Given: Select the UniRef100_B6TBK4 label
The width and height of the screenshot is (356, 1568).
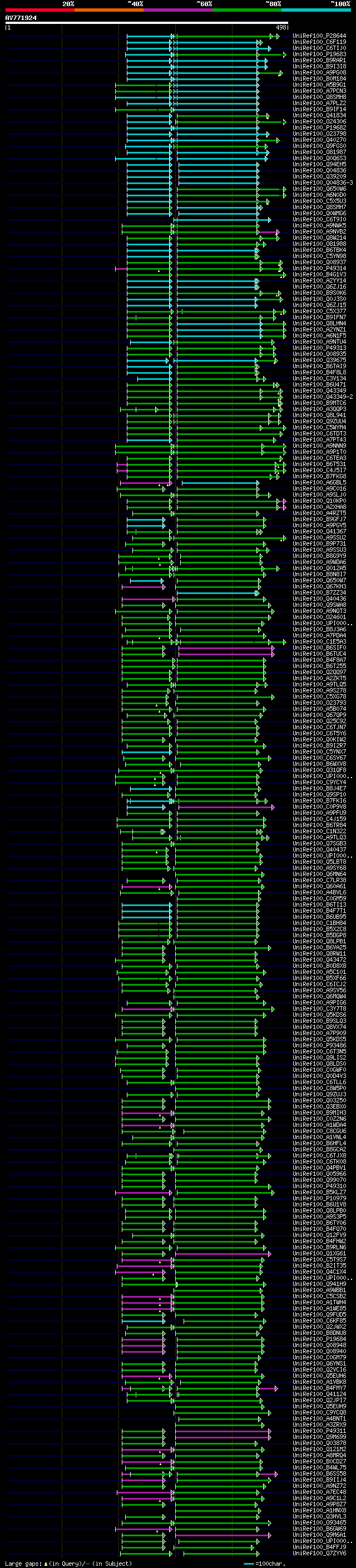Looking at the screenshot, I should coord(319,250).
